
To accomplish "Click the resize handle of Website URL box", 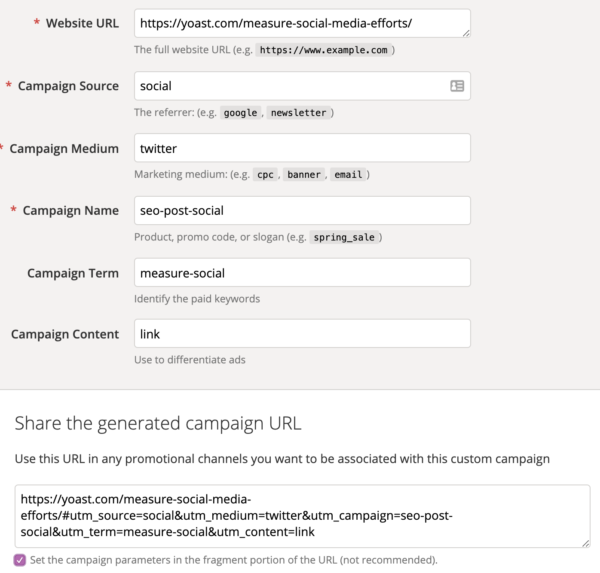I will coord(466,33).
